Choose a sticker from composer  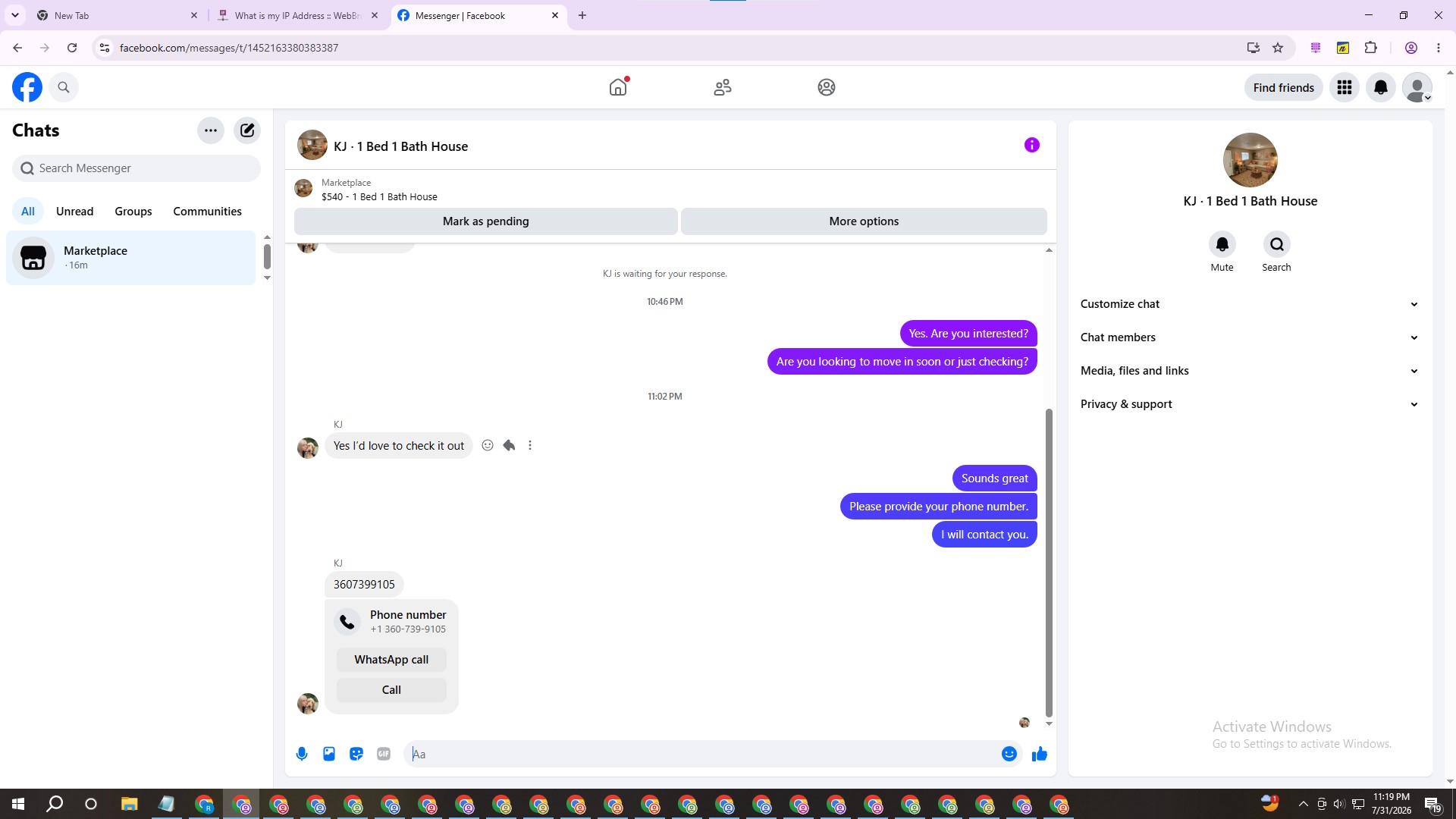coord(356,754)
